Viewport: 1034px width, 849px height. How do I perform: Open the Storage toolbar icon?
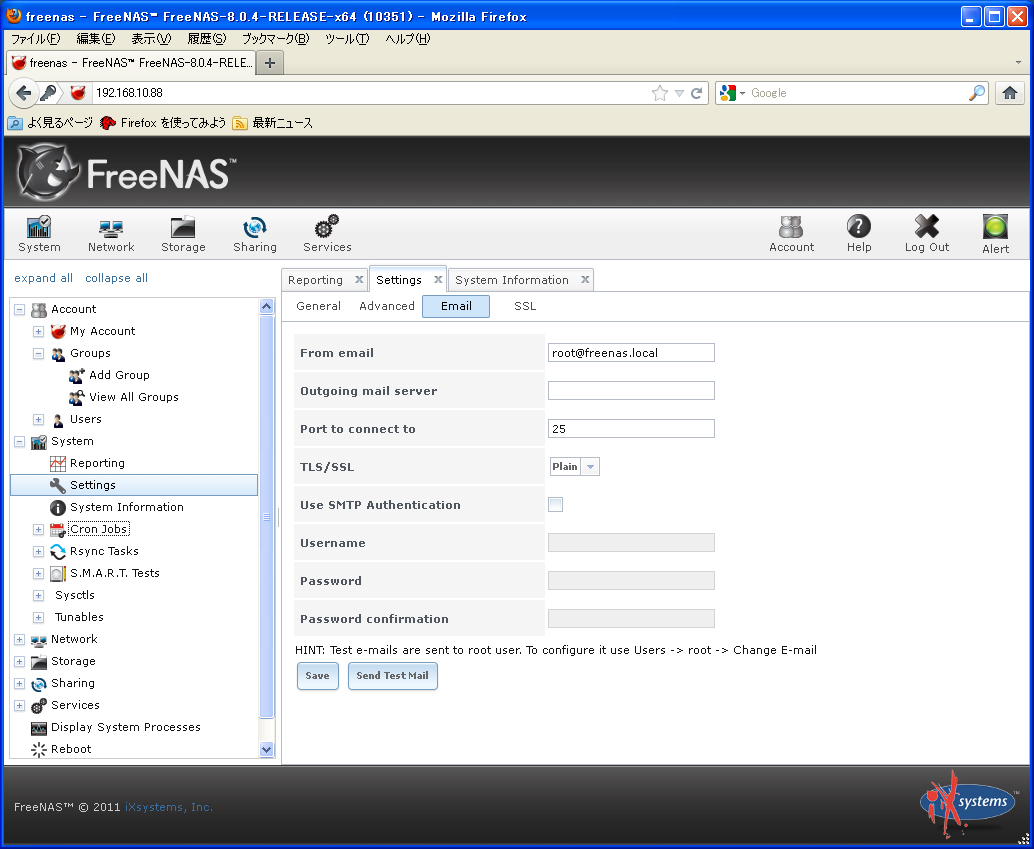click(x=183, y=234)
